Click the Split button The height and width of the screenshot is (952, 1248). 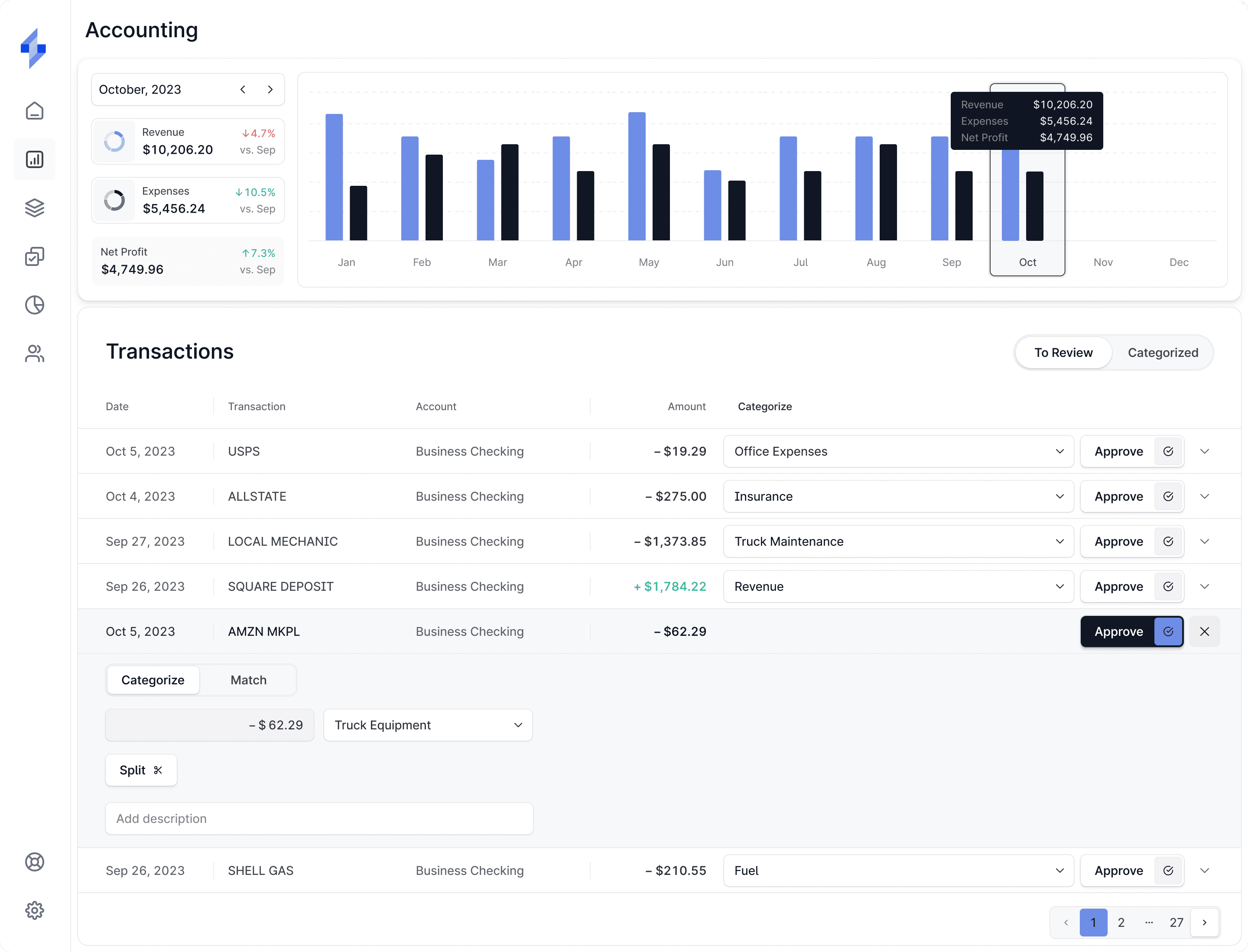141,770
